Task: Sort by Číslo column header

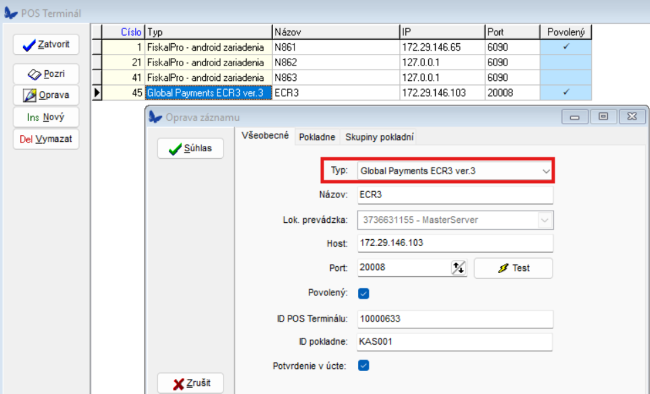Action: tap(123, 32)
